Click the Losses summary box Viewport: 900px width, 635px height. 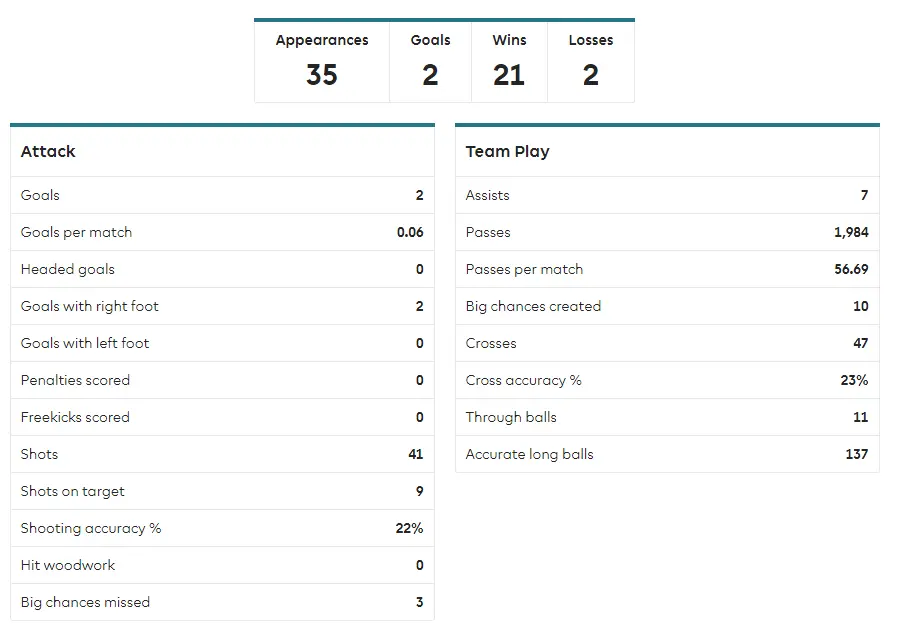click(x=591, y=62)
